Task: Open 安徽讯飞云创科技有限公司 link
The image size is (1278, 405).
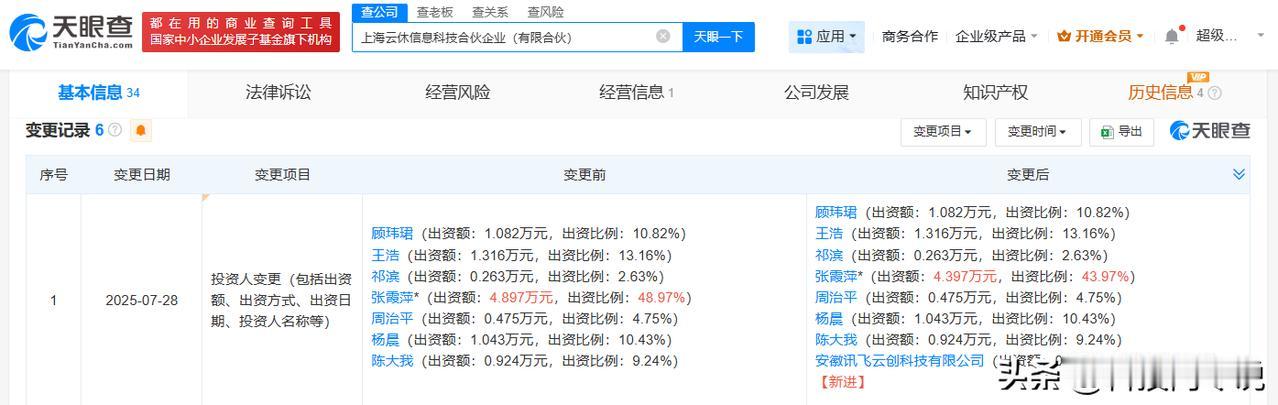Action: click(x=900, y=361)
